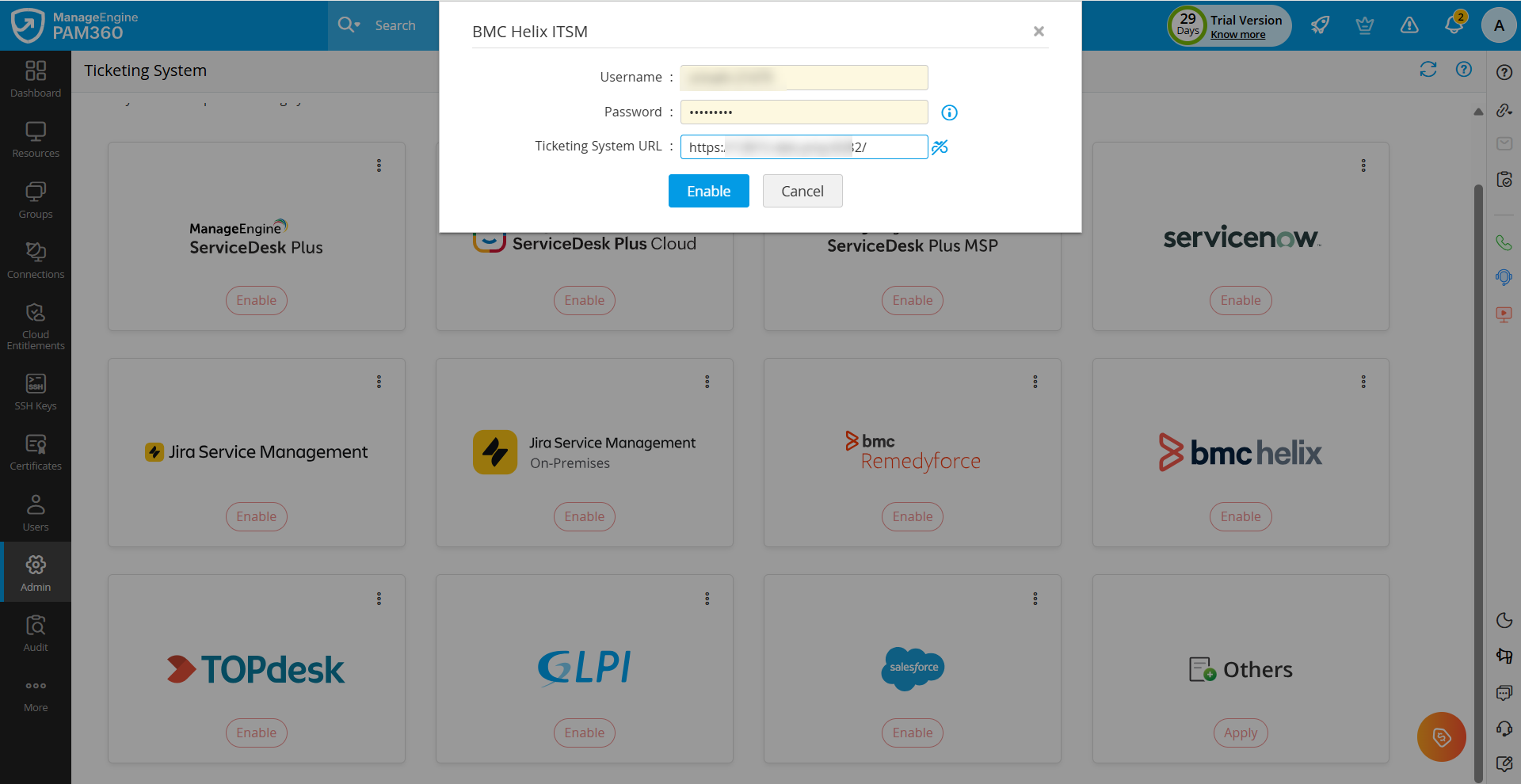The image size is (1521, 784).
Task: Open the chat feedback icon in right rail
Action: click(1504, 693)
